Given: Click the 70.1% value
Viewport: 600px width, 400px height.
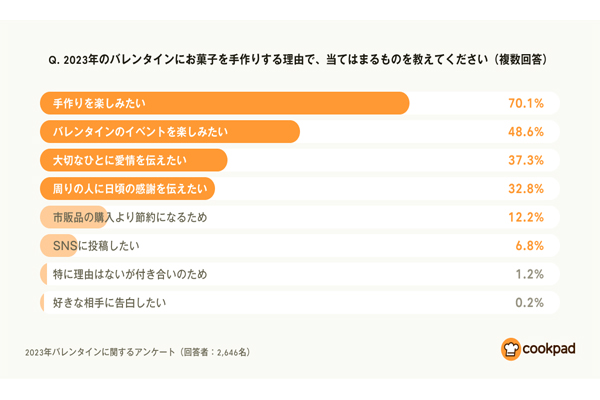Looking at the screenshot, I should click(524, 103).
